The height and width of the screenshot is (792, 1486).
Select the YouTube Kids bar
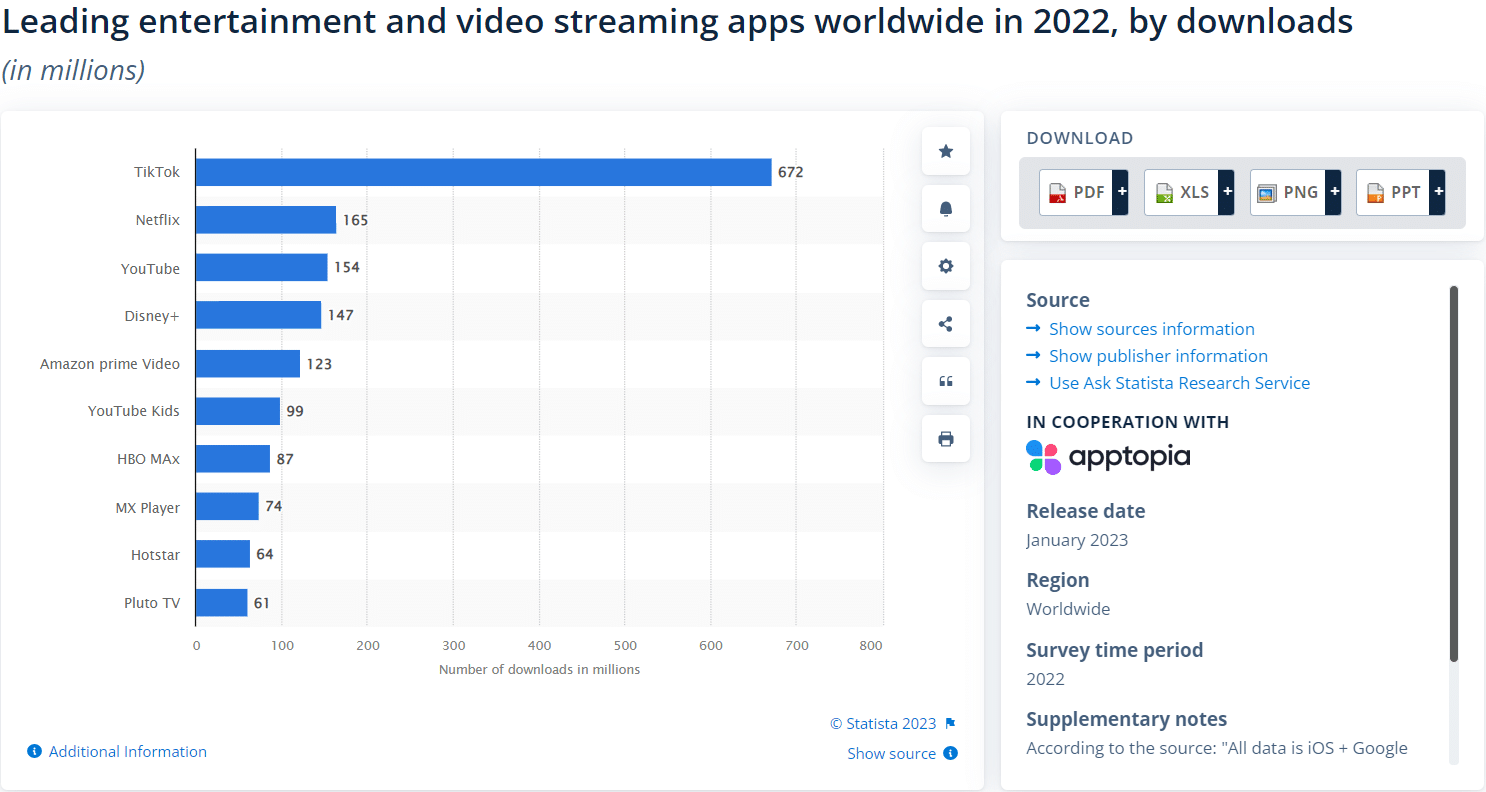click(238, 411)
